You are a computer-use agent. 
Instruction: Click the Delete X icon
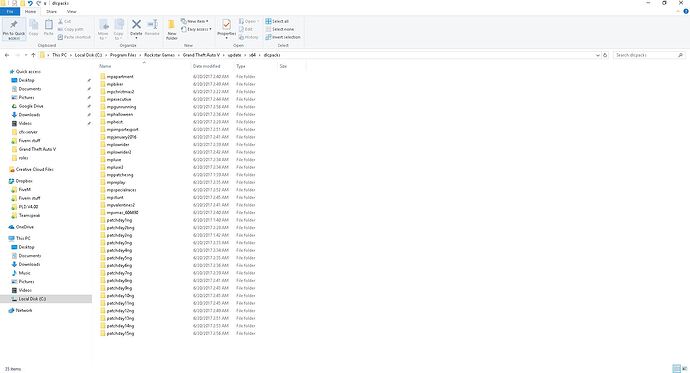pos(136,24)
